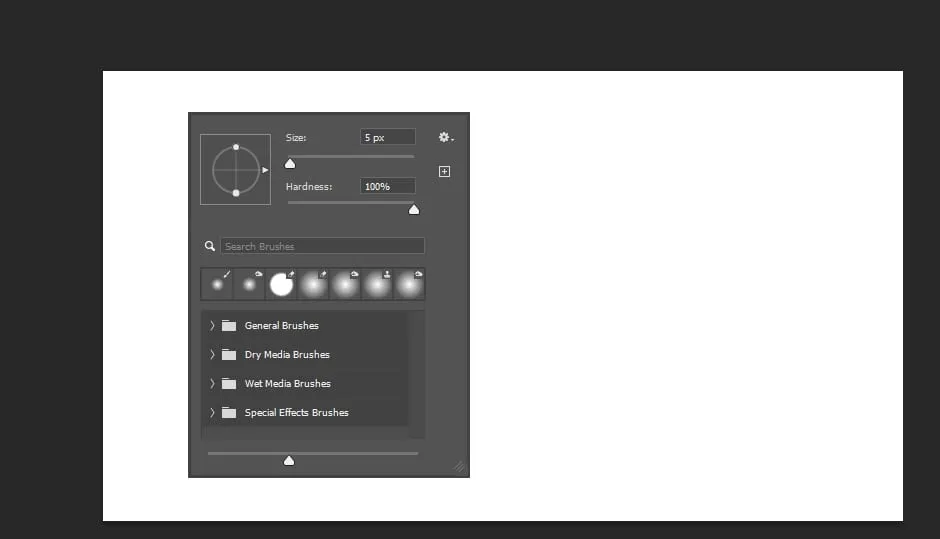The height and width of the screenshot is (539, 940).
Task: Select the "Dry Media Brushes" label
Action: (287, 354)
